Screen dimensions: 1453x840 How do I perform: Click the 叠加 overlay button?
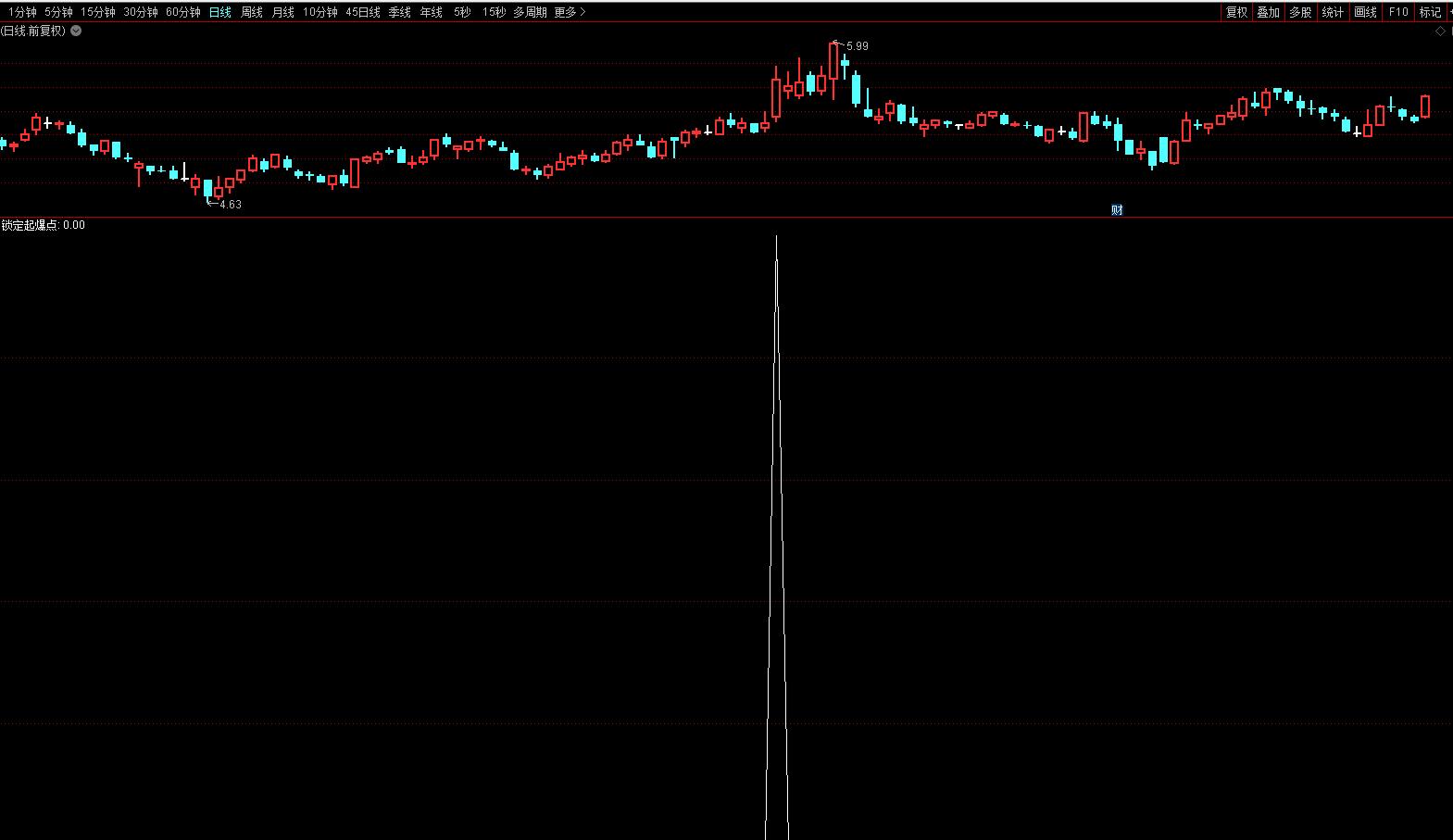tap(1268, 12)
